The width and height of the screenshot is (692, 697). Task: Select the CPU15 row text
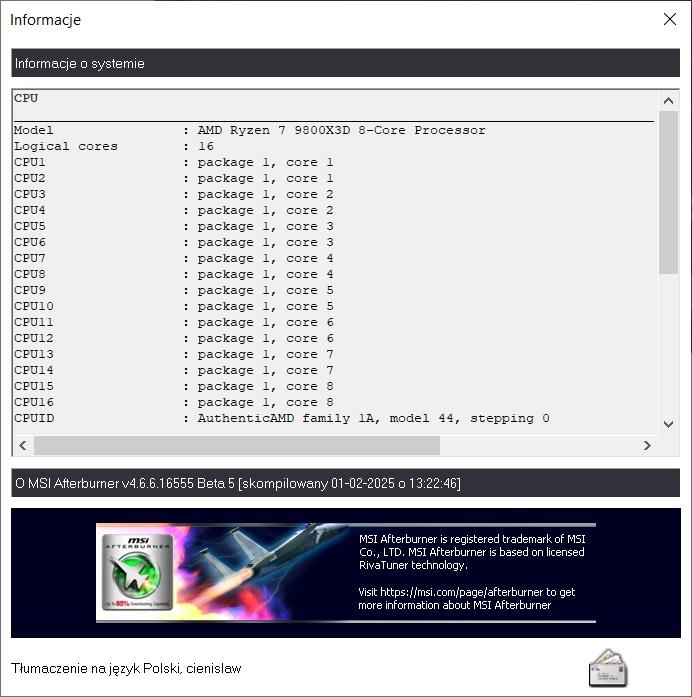click(173, 386)
